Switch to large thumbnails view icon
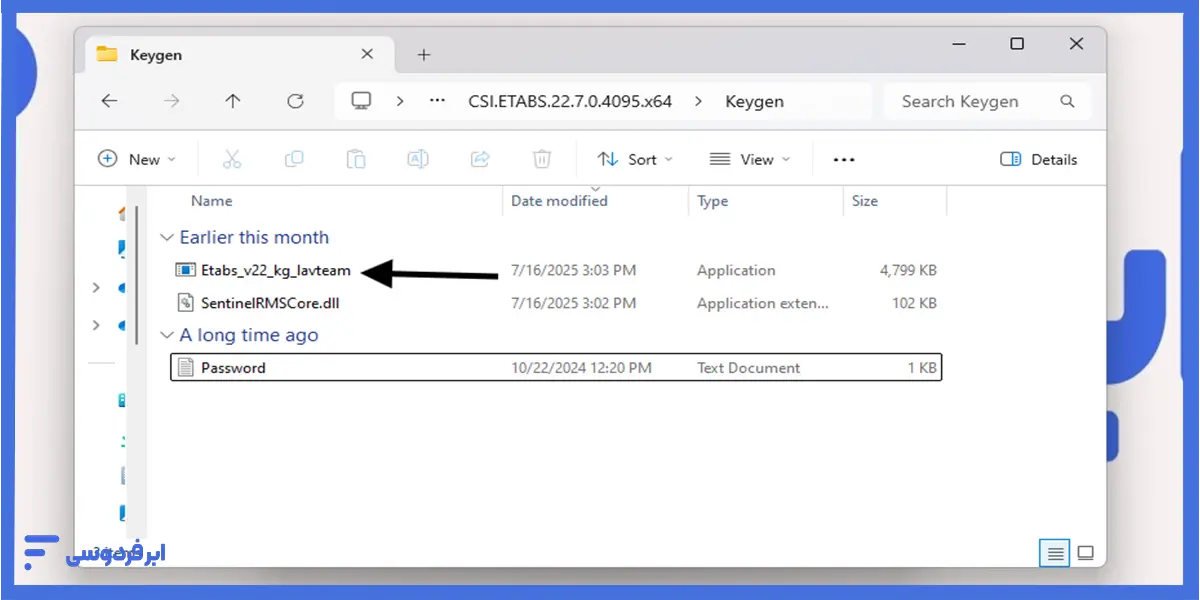1200x600 pixels. 1086,552
